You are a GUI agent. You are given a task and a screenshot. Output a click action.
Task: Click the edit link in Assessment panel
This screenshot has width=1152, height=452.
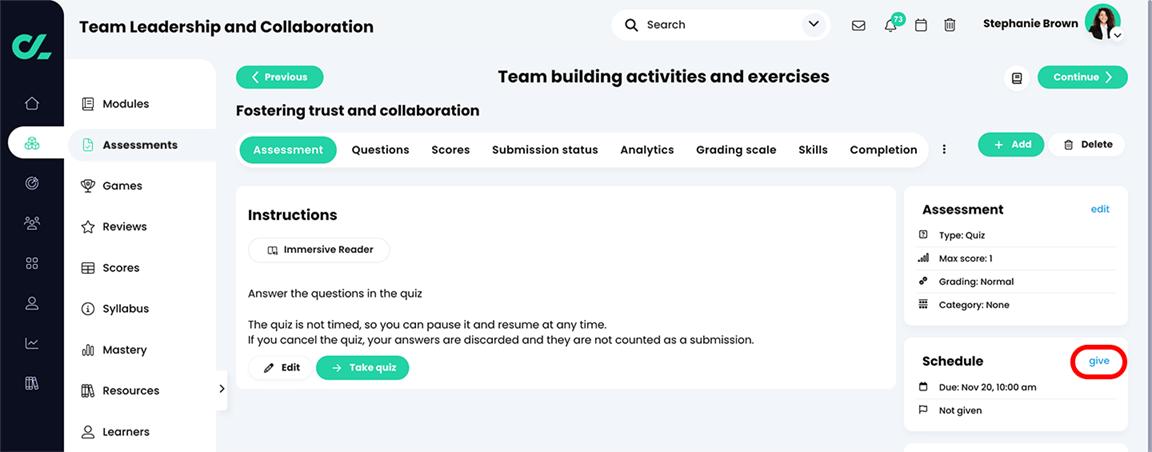click(x=1100, y=209)
